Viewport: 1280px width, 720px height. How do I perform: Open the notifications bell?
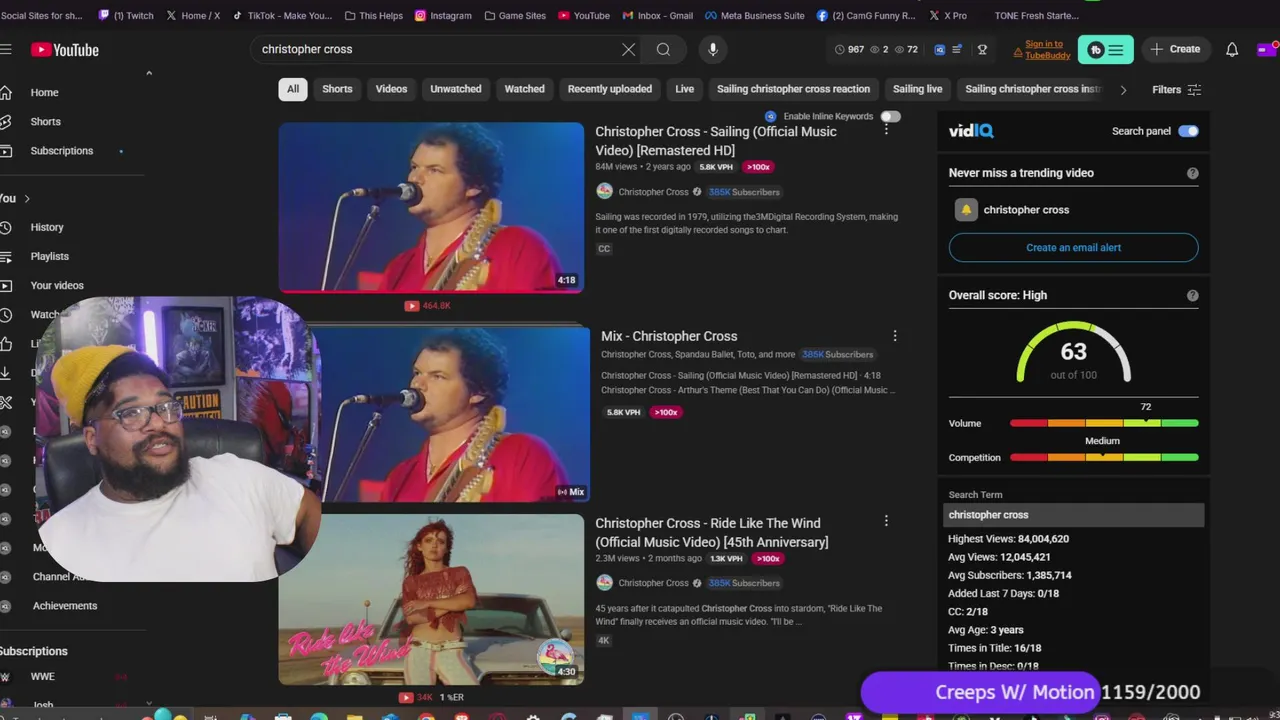pyautogui.click(x=1232, y=49)
